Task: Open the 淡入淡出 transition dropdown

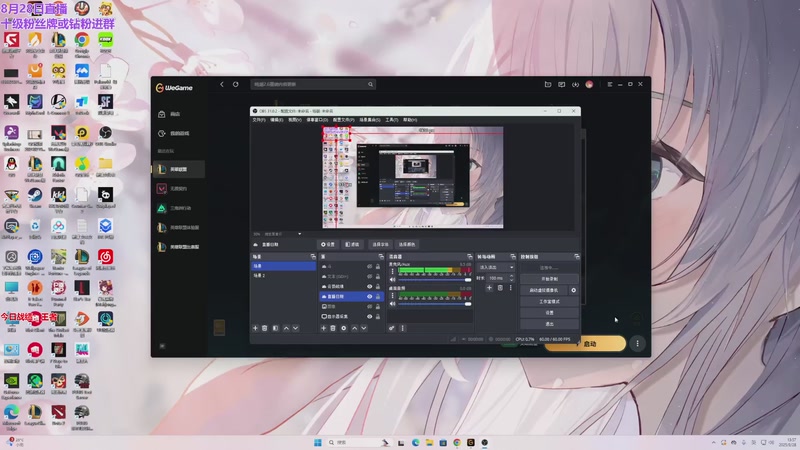Action: (x=496, y=267)
